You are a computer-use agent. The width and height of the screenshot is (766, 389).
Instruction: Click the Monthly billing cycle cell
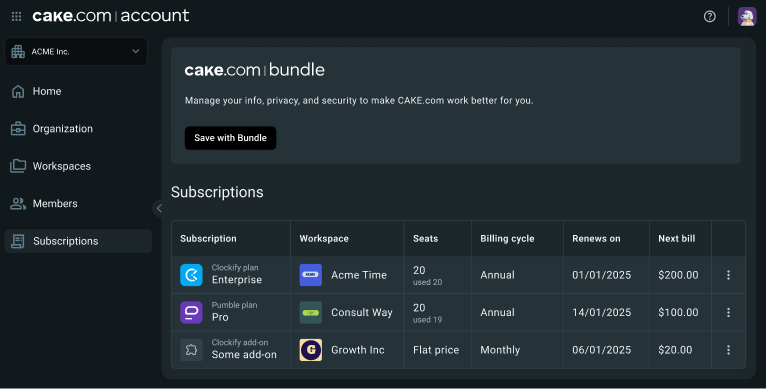(500, 350)
